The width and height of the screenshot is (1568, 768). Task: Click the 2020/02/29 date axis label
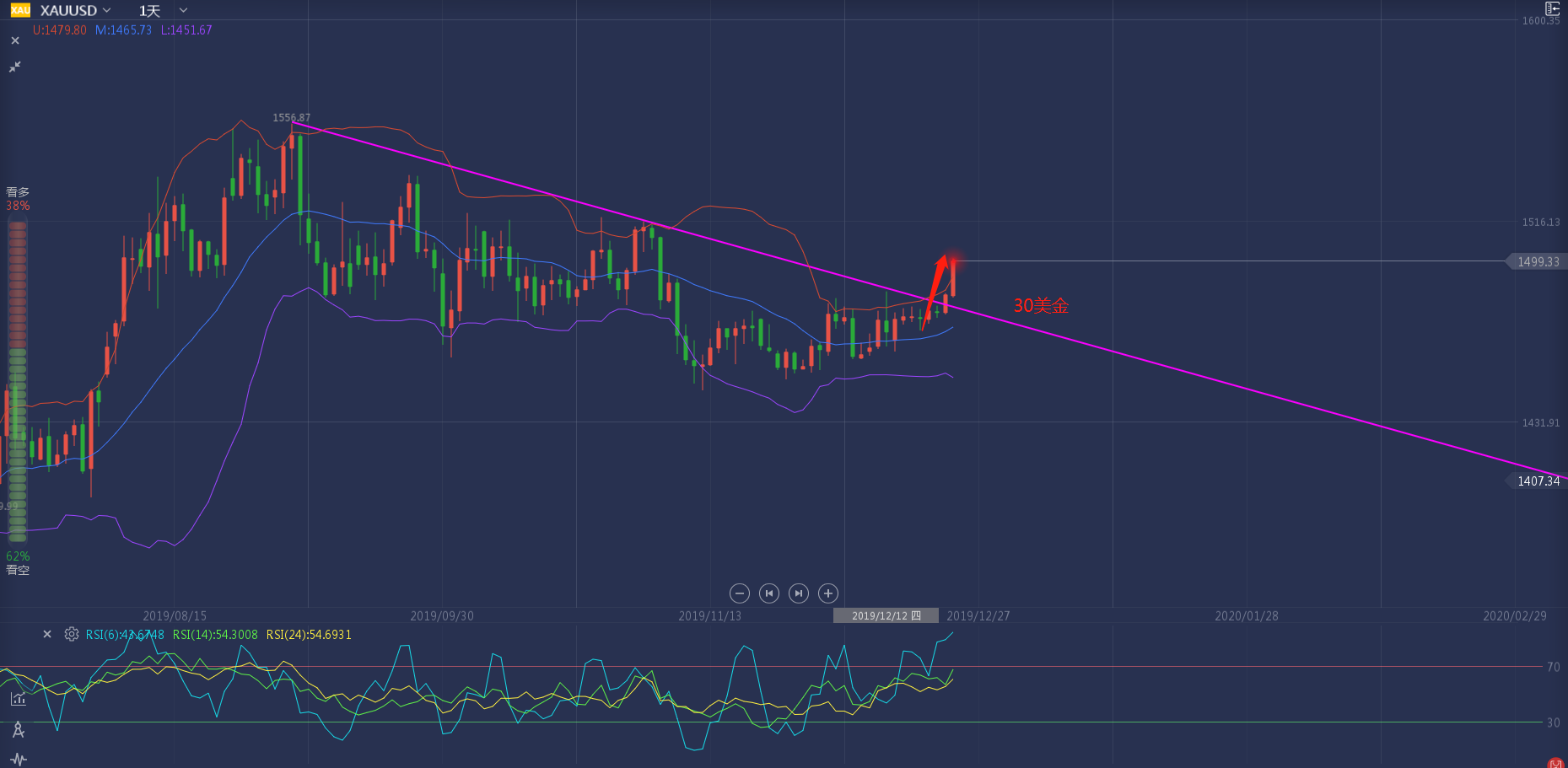pos(1515,616)
